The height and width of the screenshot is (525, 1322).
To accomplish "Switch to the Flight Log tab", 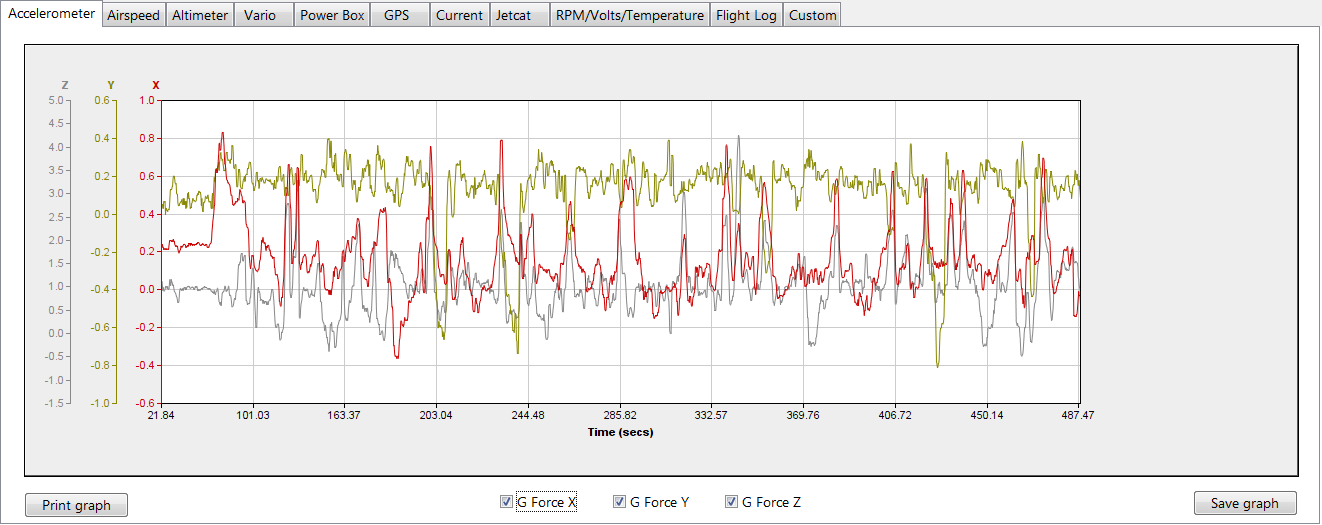I will [746, 15].
